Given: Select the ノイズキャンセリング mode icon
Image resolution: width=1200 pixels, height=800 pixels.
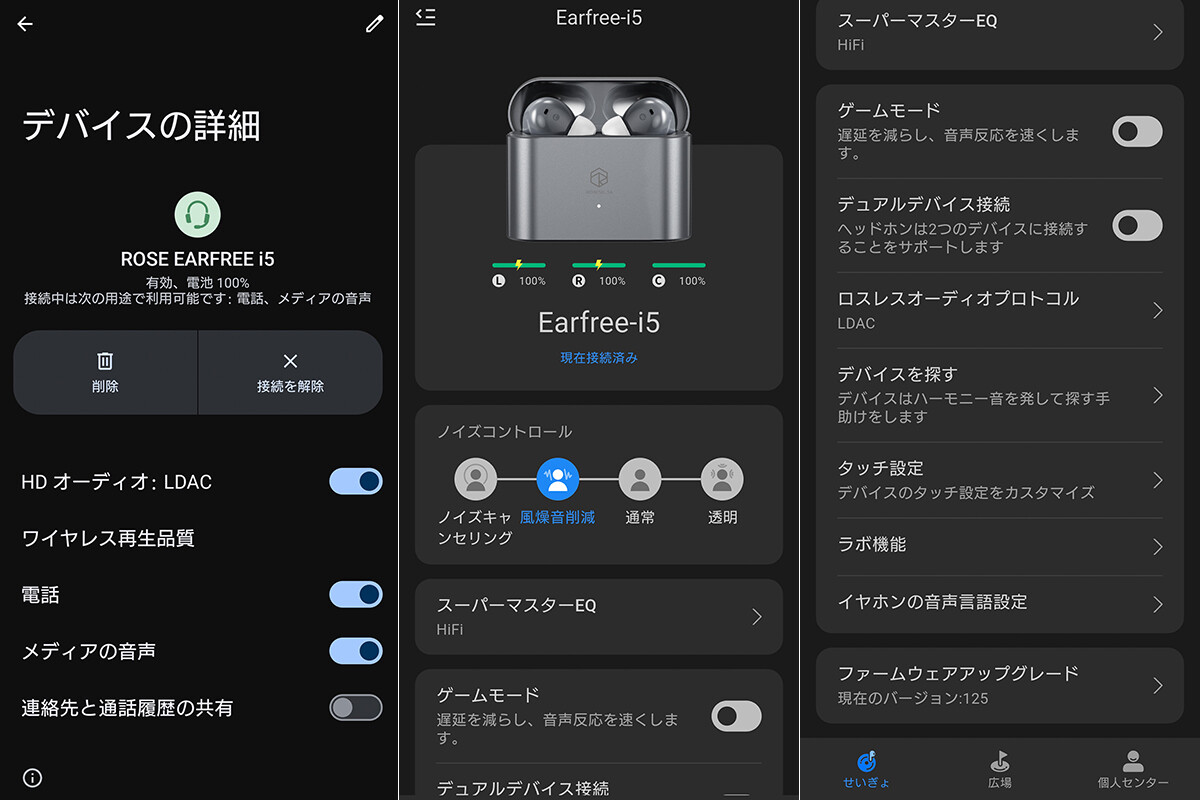Looking at the screenshot, I should 475,479.
